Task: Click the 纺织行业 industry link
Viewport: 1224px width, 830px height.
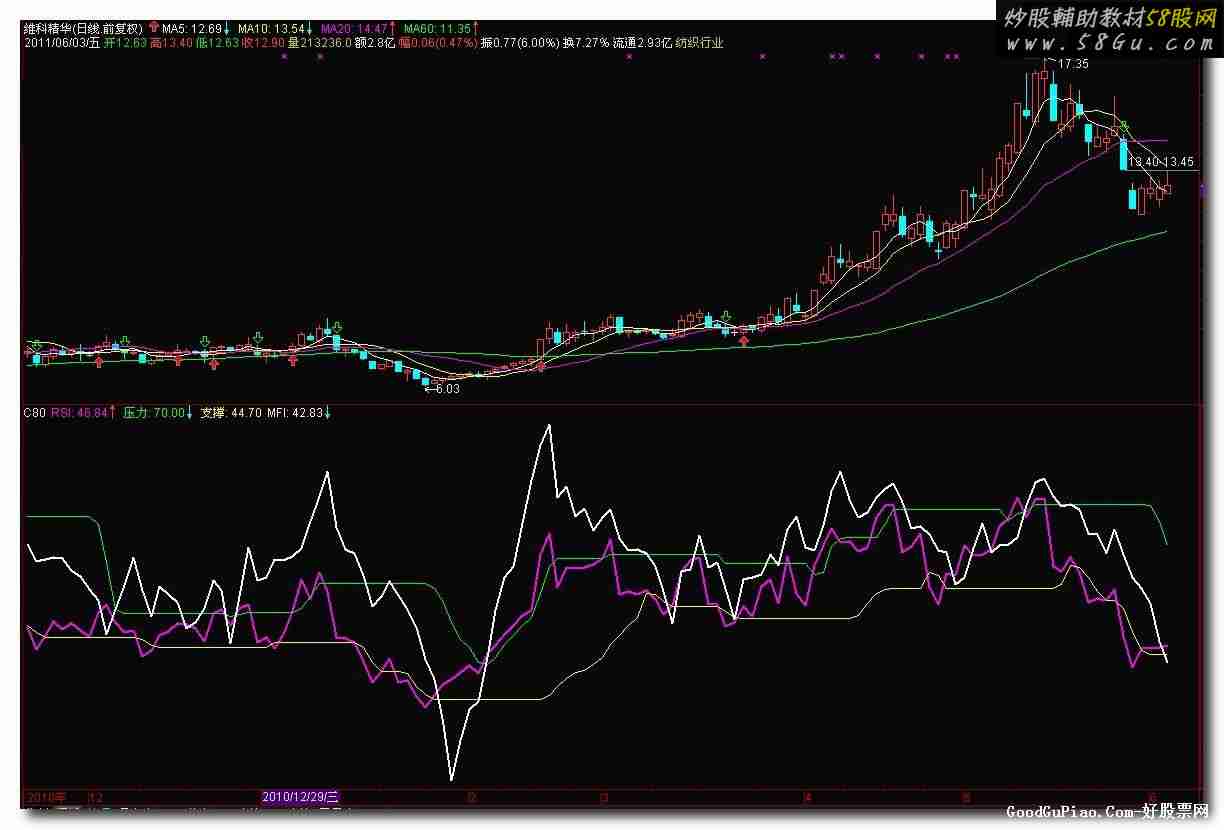Action: click(699, 43)
